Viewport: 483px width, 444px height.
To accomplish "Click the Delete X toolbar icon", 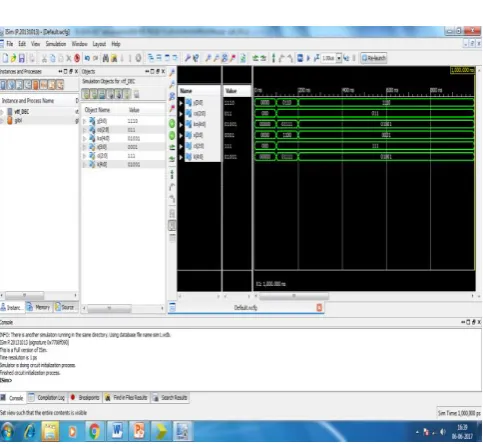I will click(x=69, y=58).
